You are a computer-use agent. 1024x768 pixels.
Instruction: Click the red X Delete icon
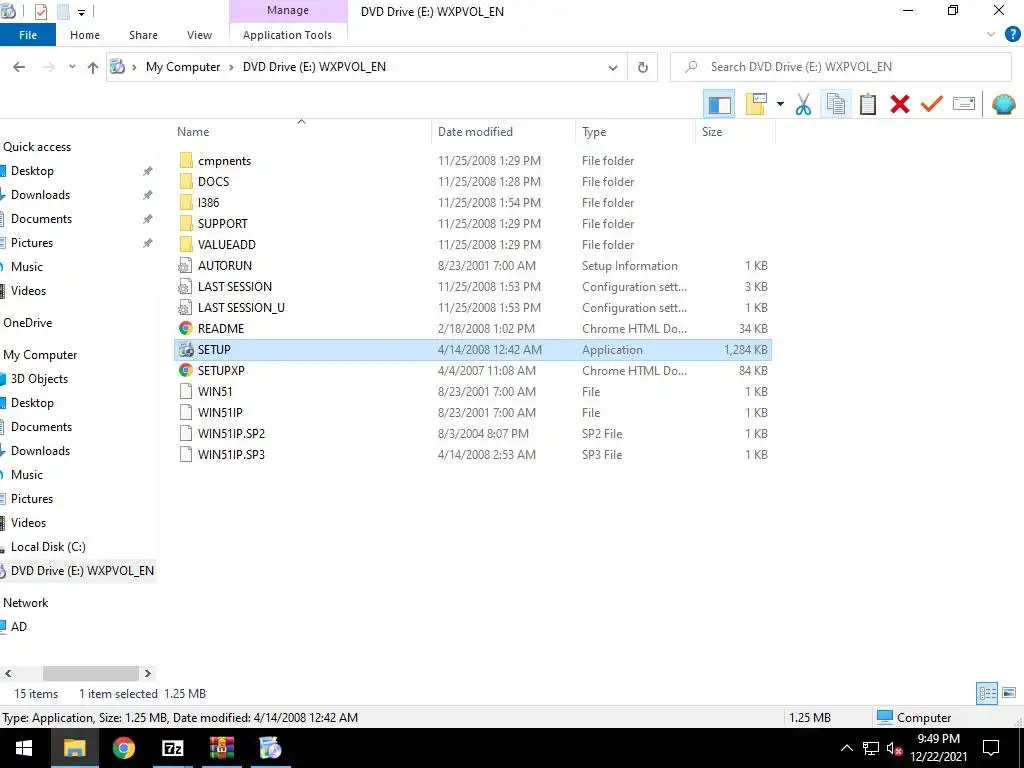pyautogui.click(x=900, y=104)
